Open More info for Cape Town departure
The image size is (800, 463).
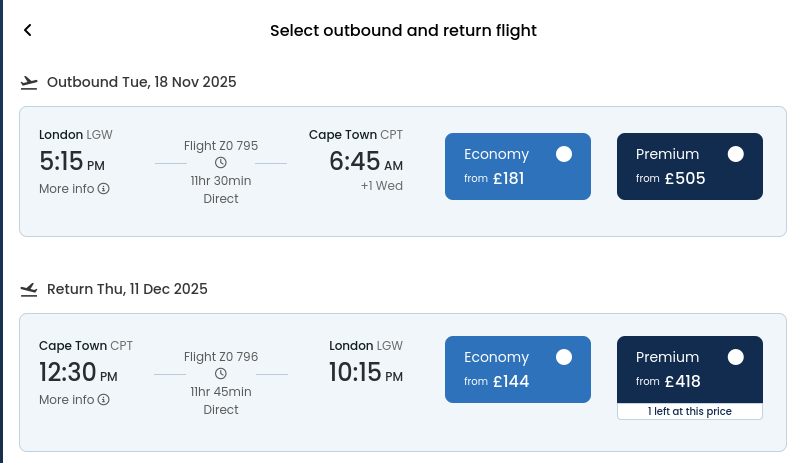coord(74,400)
